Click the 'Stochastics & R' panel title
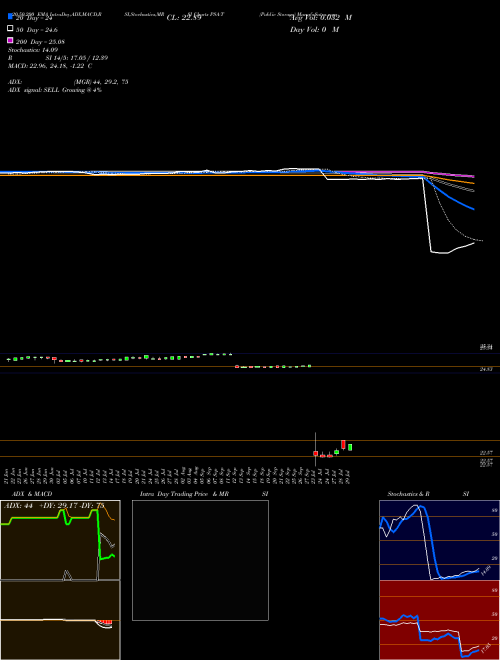 click(408, 494)
